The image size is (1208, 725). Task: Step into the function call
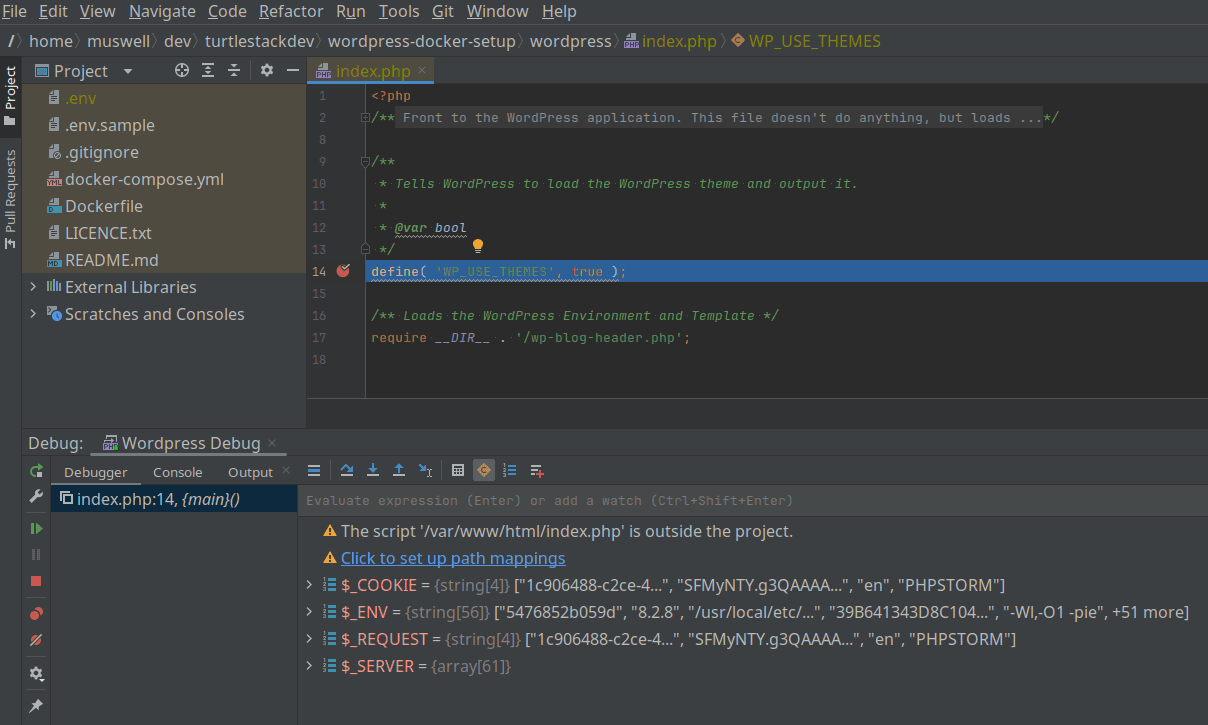click(373, 470)
